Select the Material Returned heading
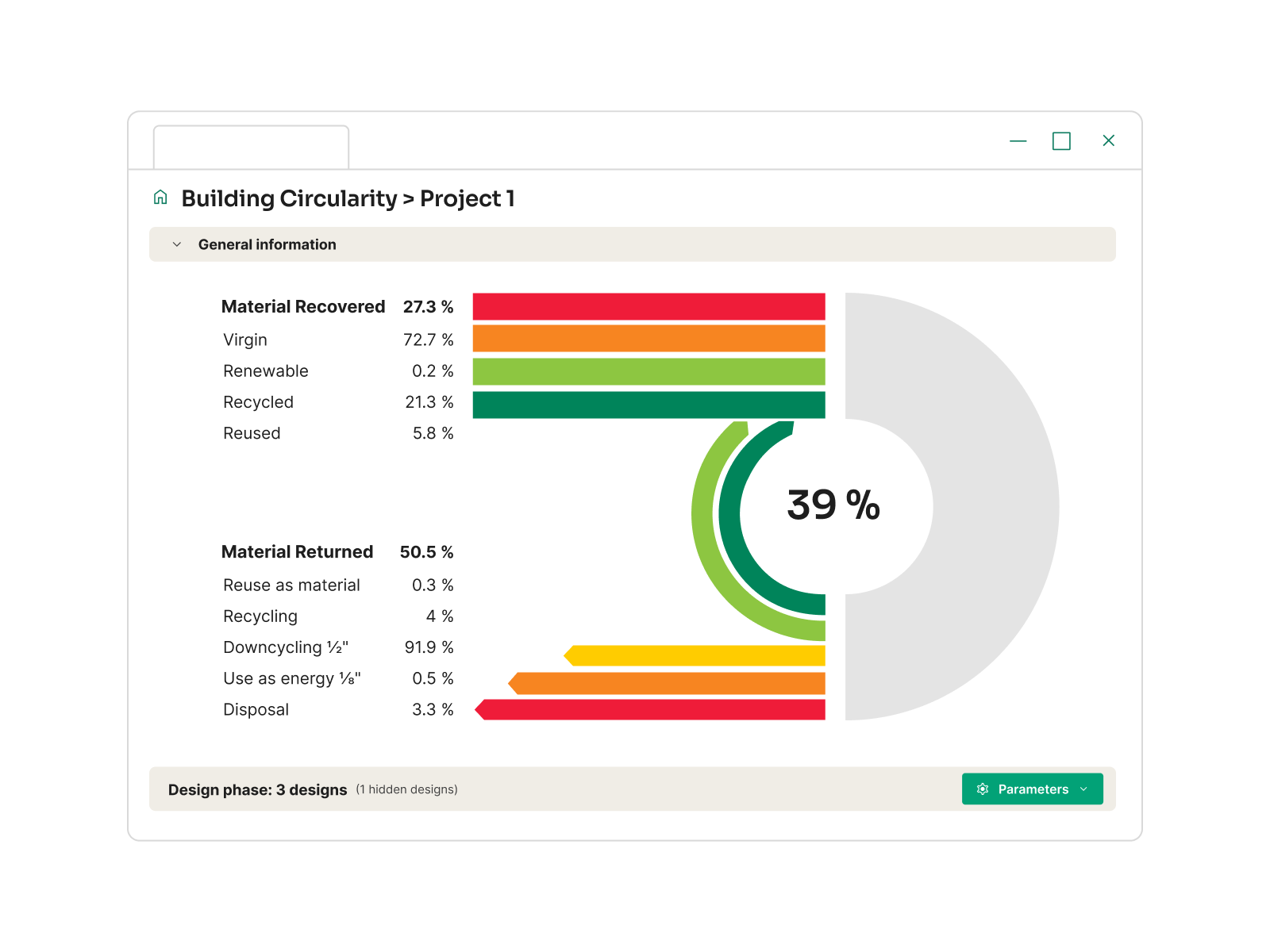Screen dimensions: 1270x952 pos(298,551)
